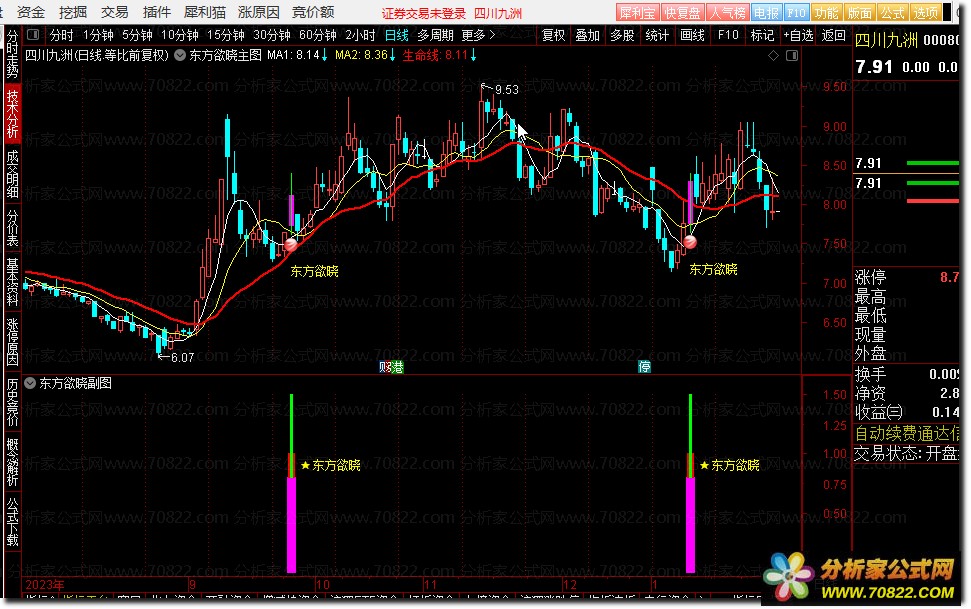The image size is (971, 609).
Task: Open the 交易 menu
Action: click(115, 12)
